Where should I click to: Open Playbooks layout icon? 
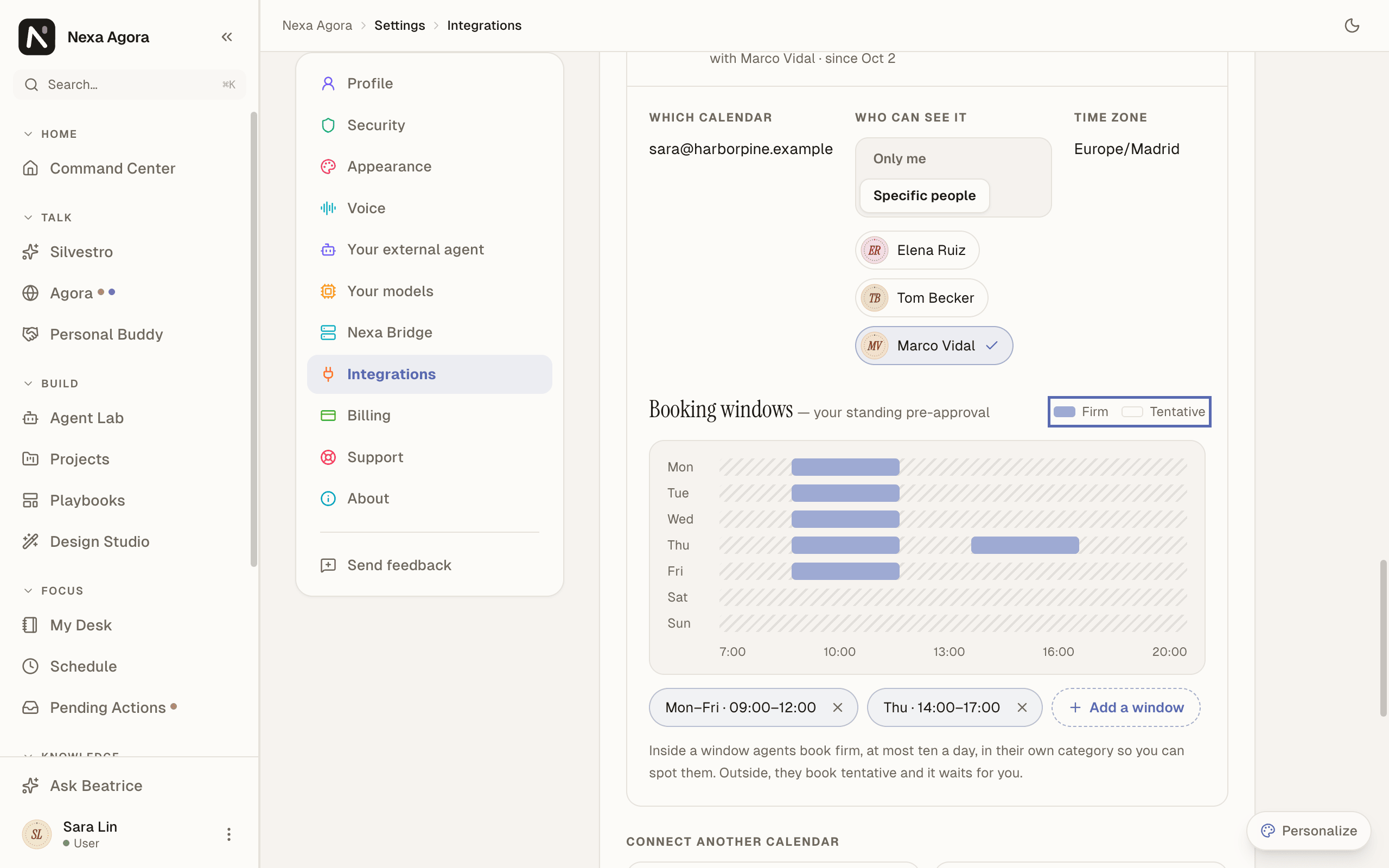pos(30,500)
